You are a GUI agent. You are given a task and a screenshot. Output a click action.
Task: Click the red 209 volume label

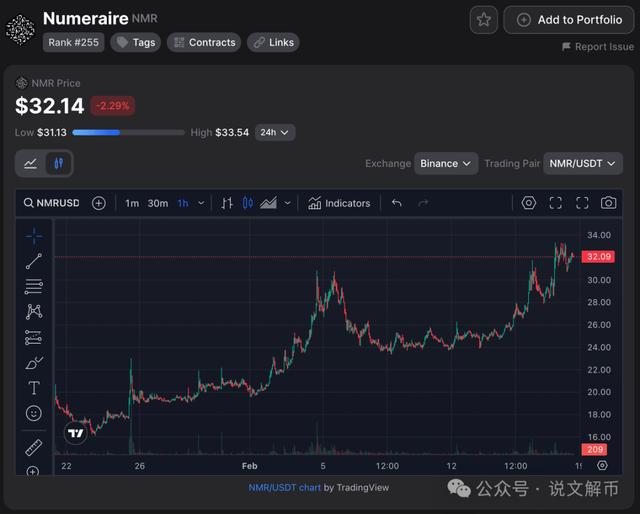(594, 449)
